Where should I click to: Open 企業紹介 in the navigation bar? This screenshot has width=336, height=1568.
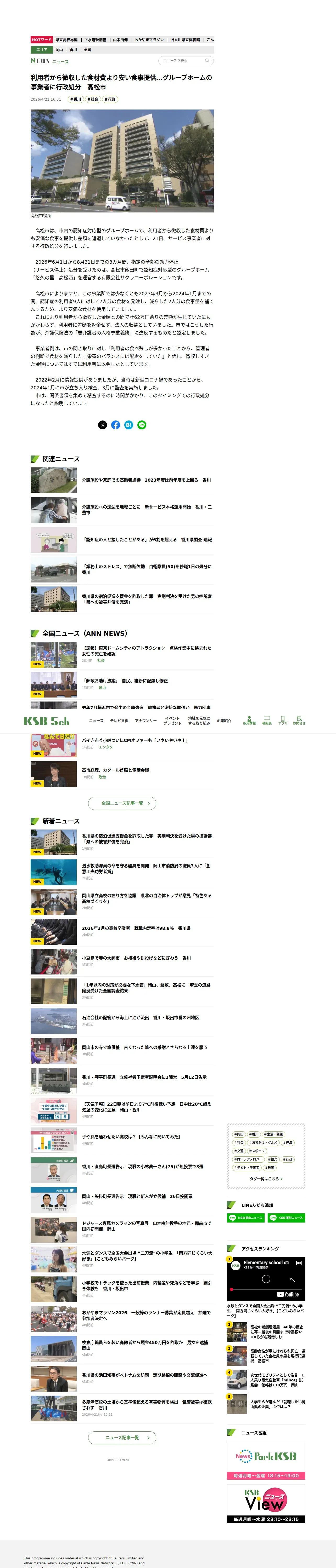pyautogui.click(x=224, y=721)
